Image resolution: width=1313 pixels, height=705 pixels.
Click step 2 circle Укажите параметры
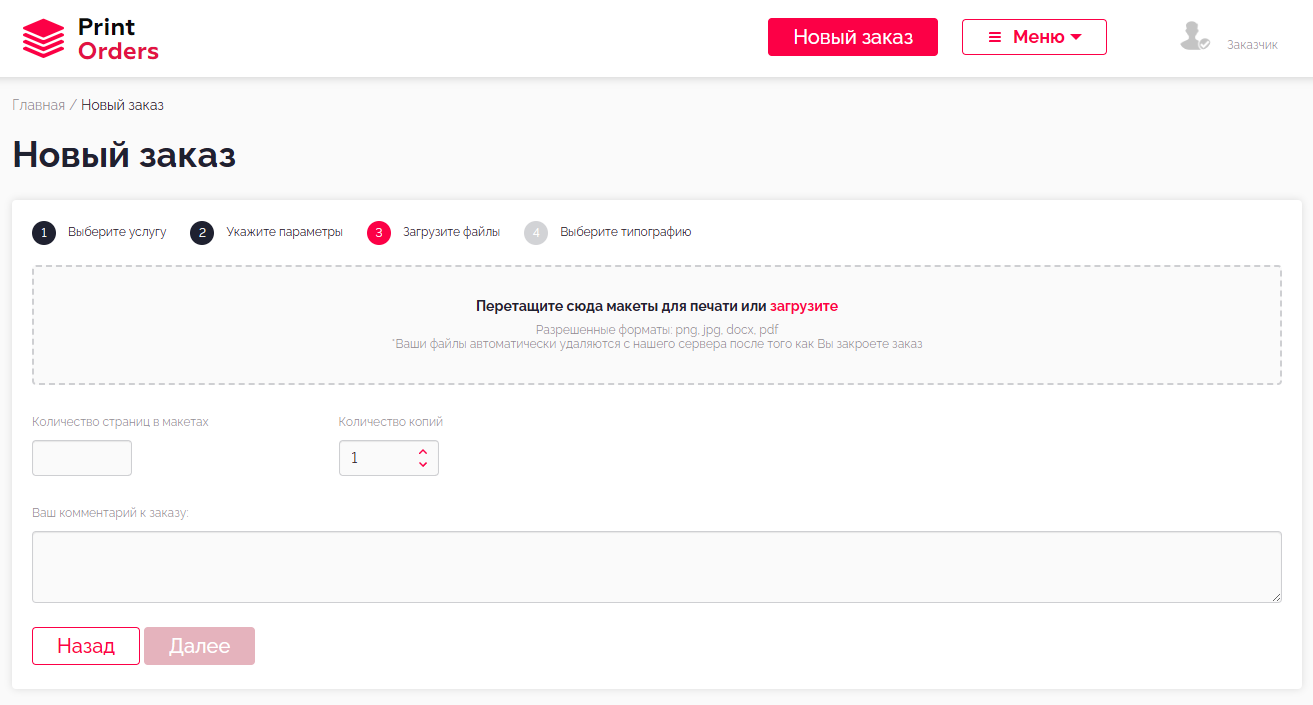pos(202,233)
